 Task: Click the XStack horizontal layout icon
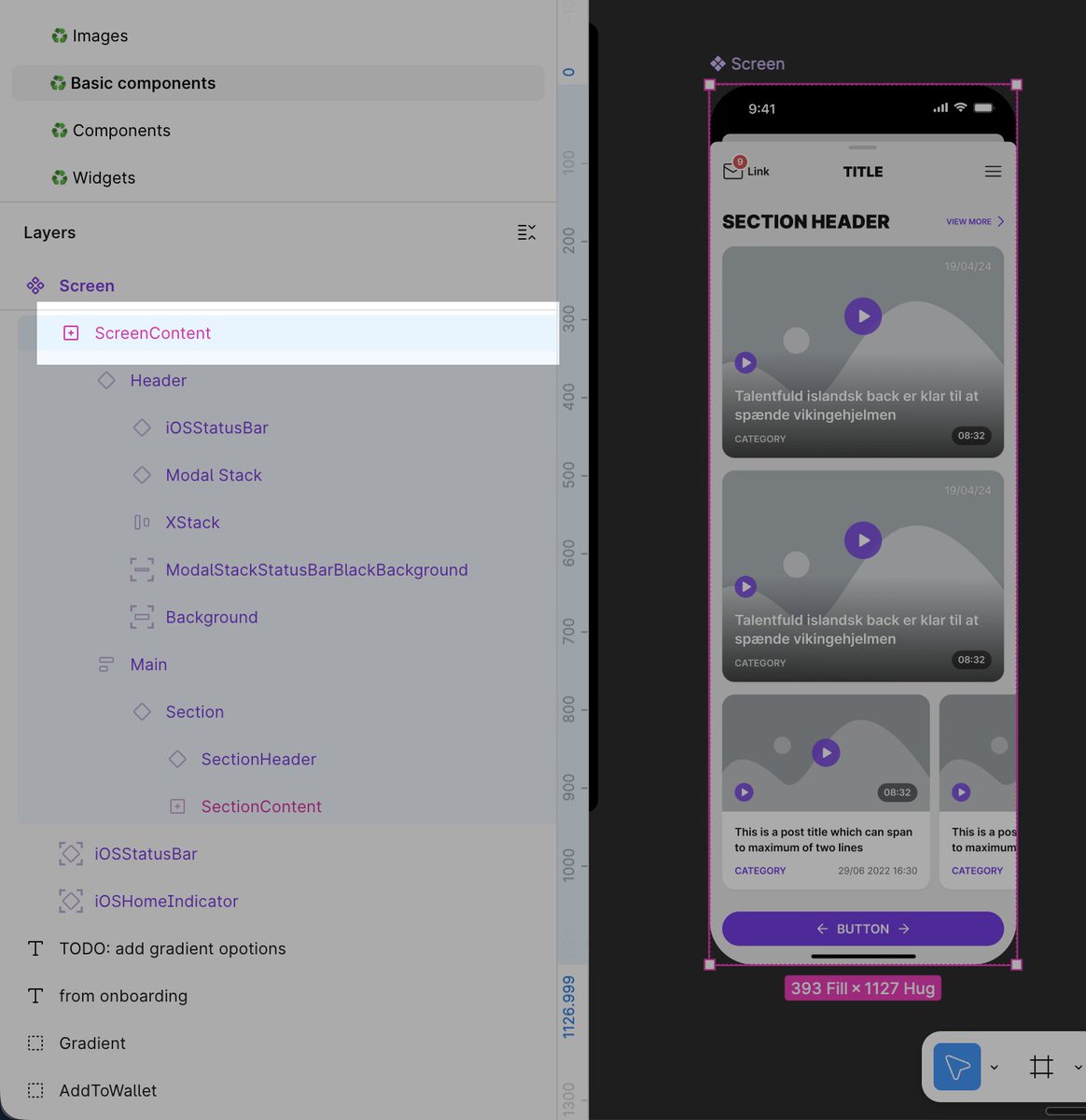point(142,523)
